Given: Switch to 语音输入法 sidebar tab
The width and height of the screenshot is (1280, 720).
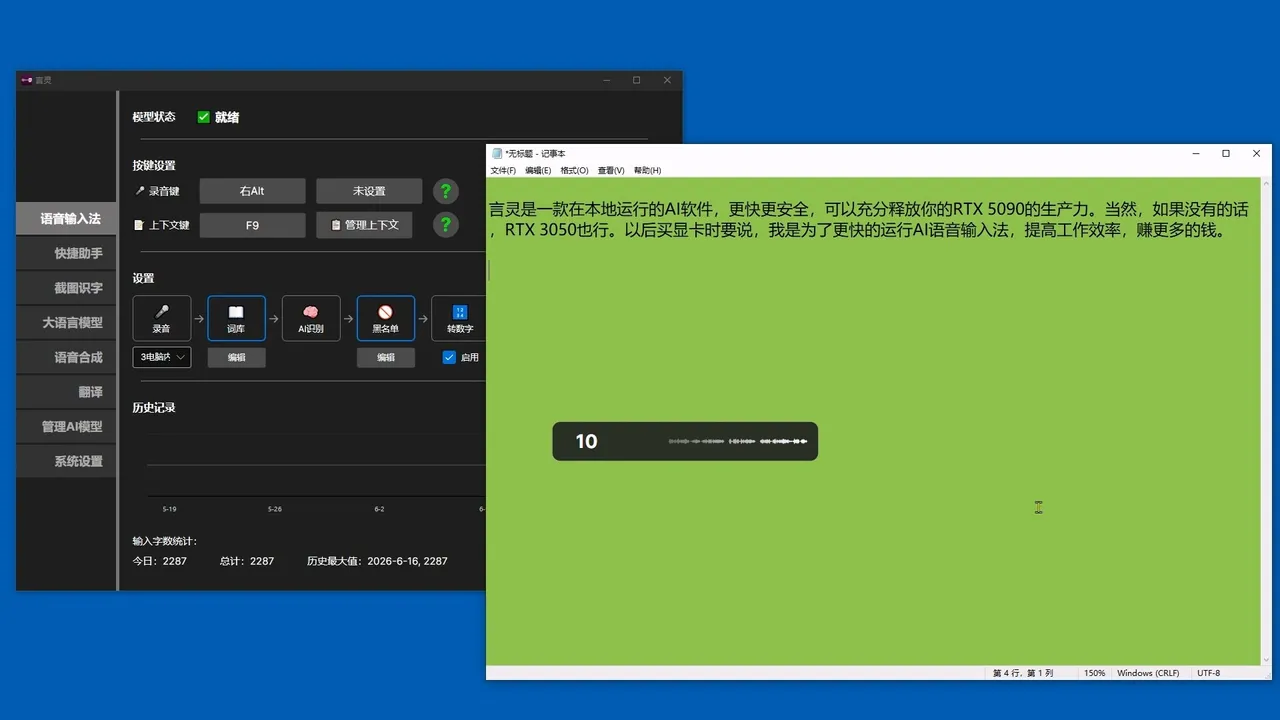Looking at the screenshot, I should [x=67, y=218].
